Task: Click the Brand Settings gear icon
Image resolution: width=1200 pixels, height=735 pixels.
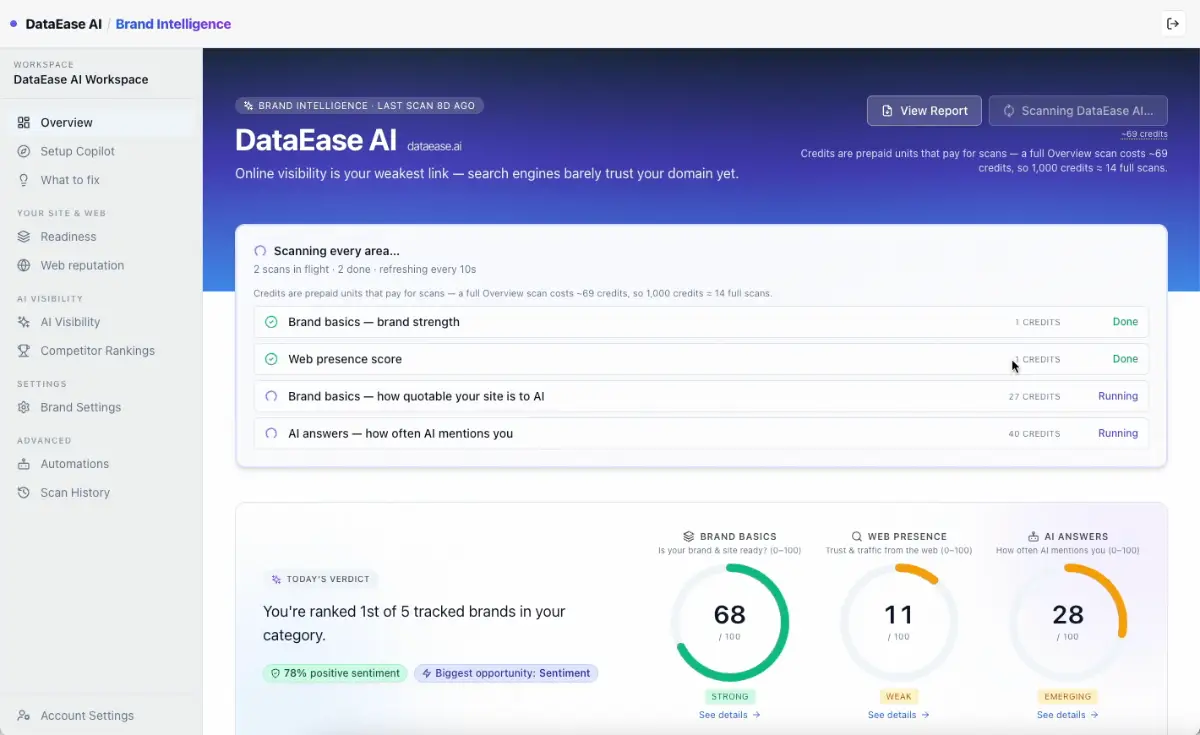Action: 24,408
